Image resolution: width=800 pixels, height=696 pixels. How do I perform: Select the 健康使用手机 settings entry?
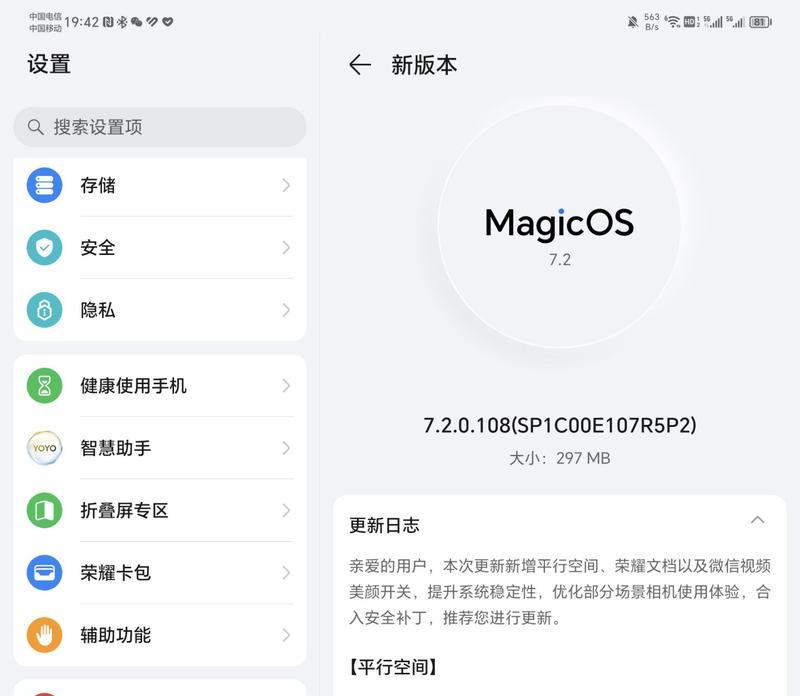tap(160, 386)
